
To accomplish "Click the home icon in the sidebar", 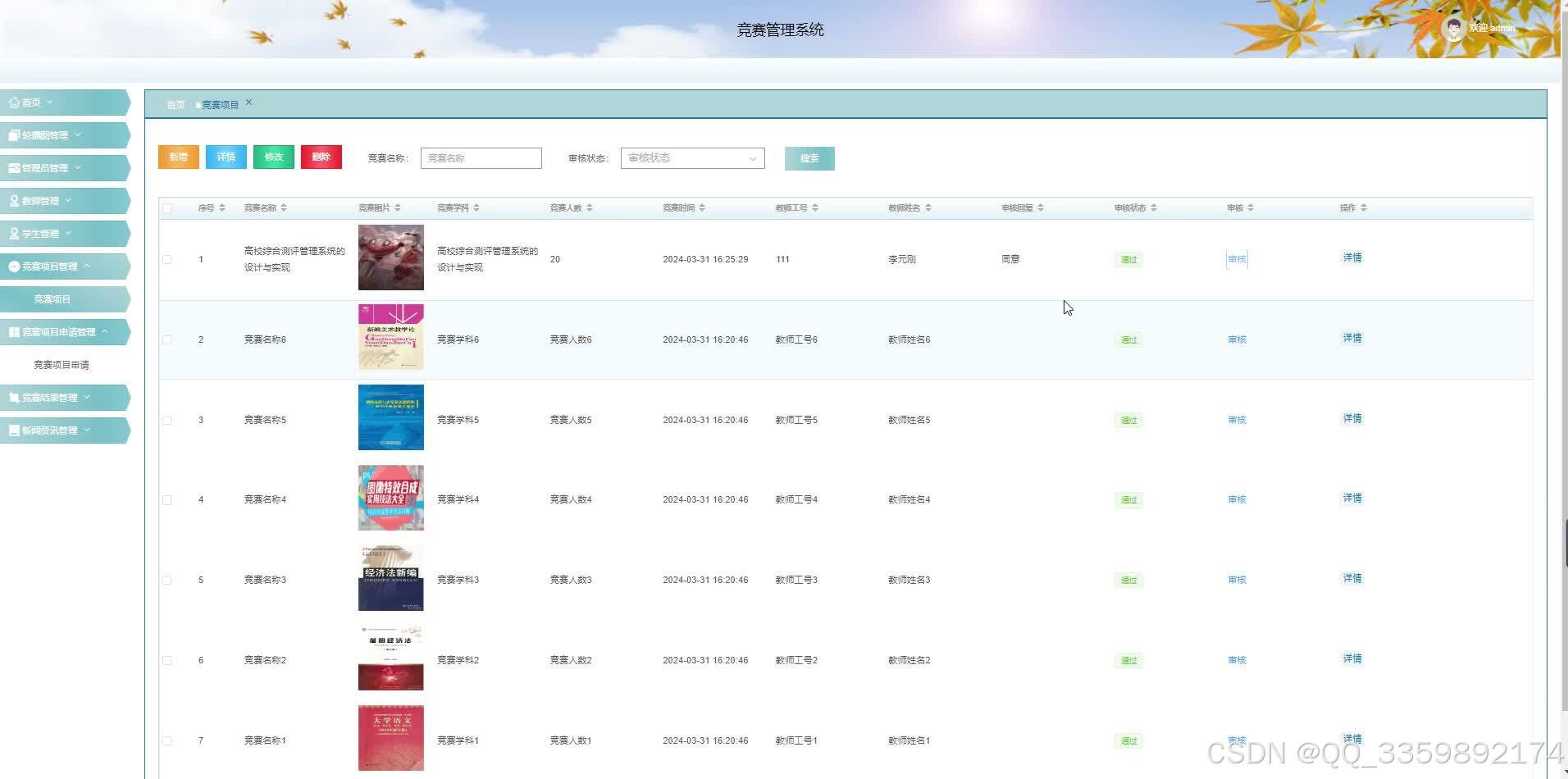I will point(14,102).
